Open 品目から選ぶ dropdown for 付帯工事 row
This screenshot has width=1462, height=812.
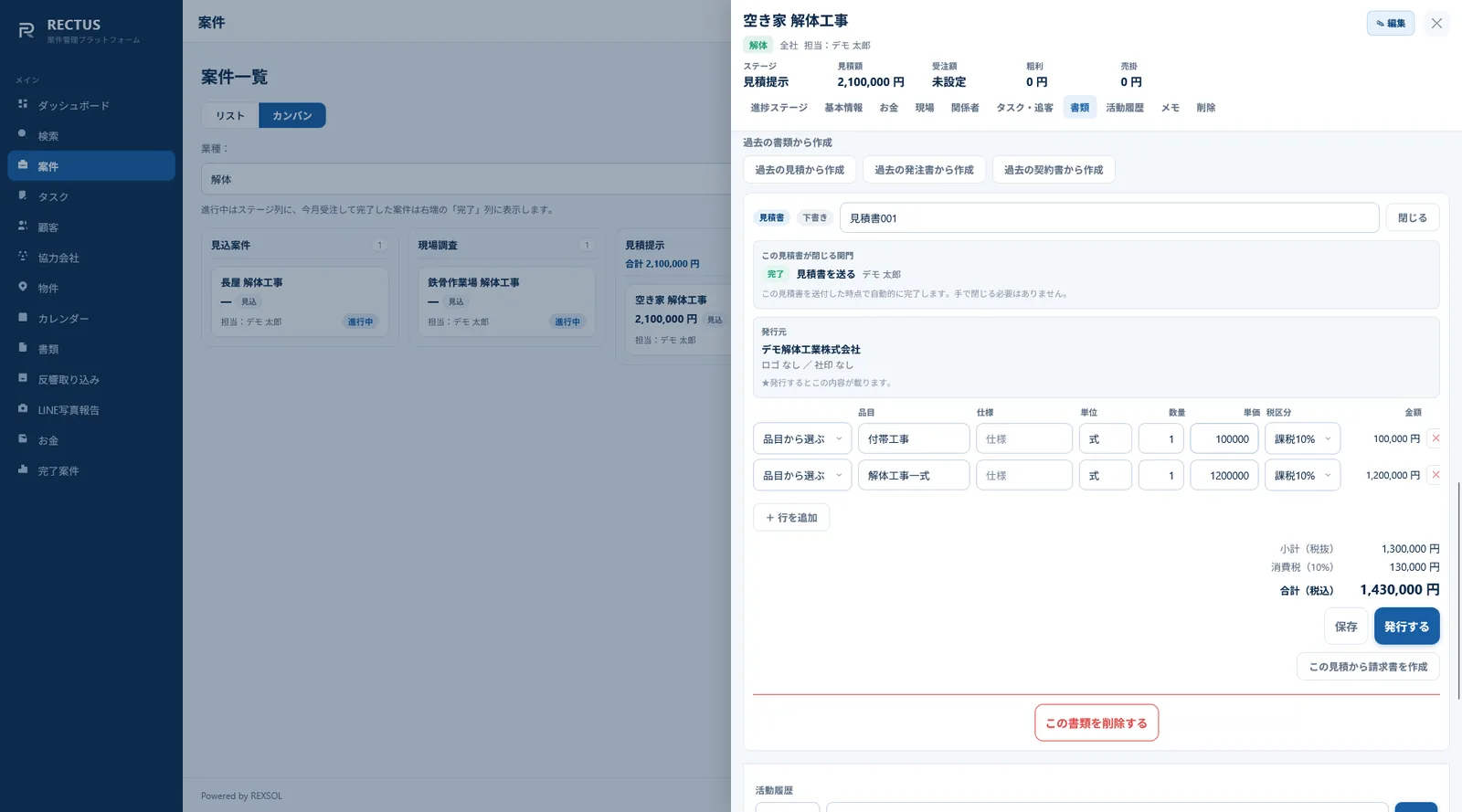pos(802,438)
